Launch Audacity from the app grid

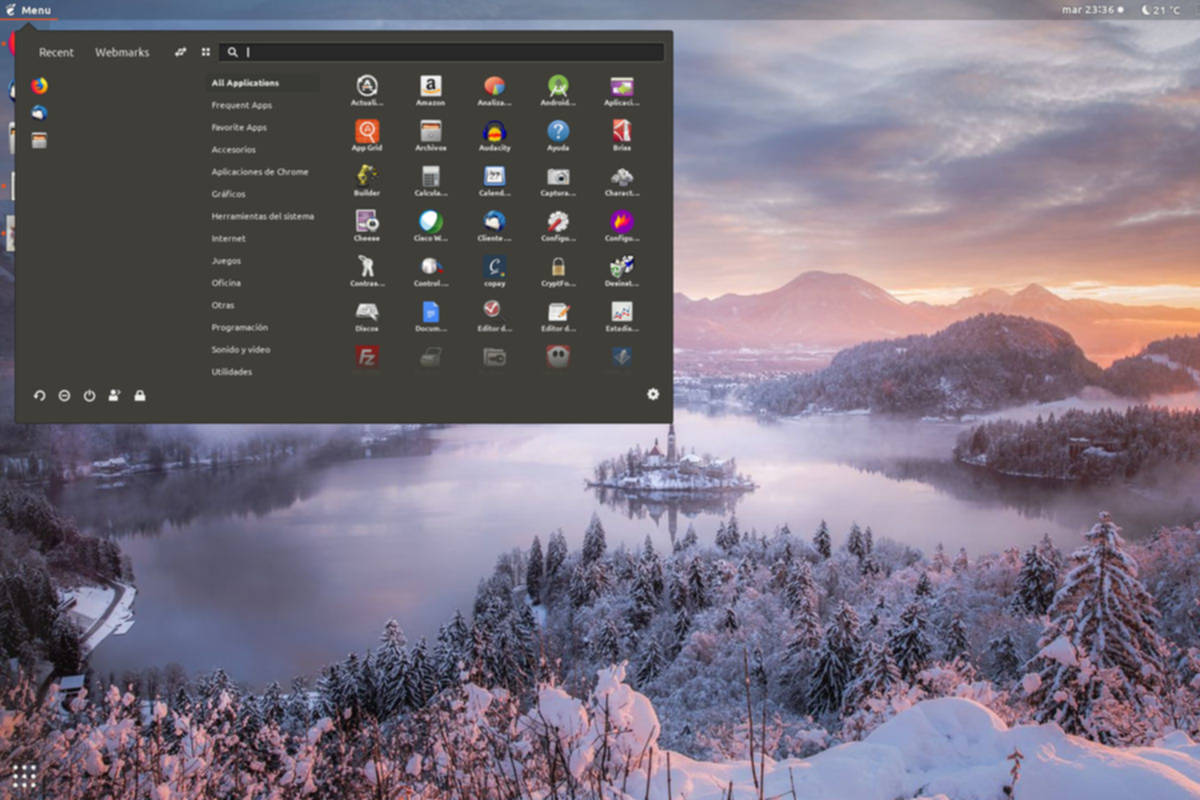494,131
